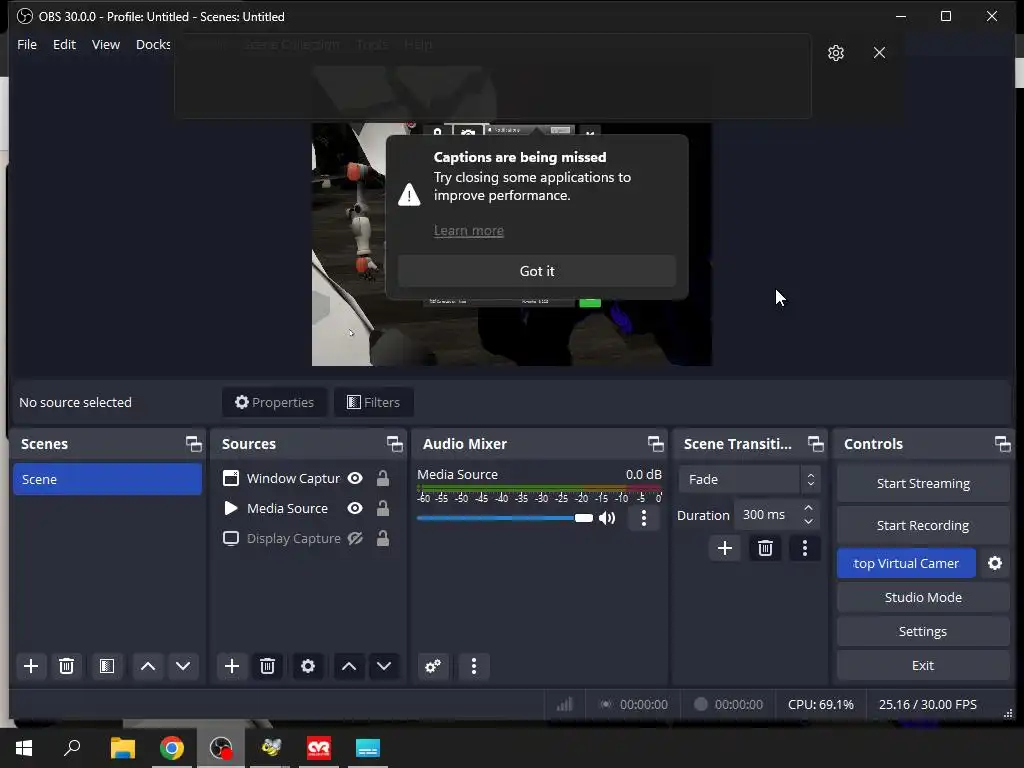
Task: Click Exit in Controls panel
Action: tap(923, 665)
